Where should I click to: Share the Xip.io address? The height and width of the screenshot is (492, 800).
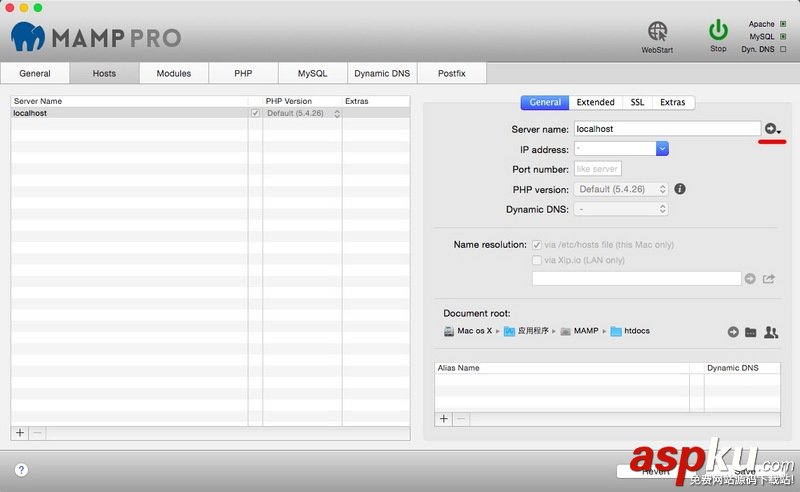coord(768,279)
